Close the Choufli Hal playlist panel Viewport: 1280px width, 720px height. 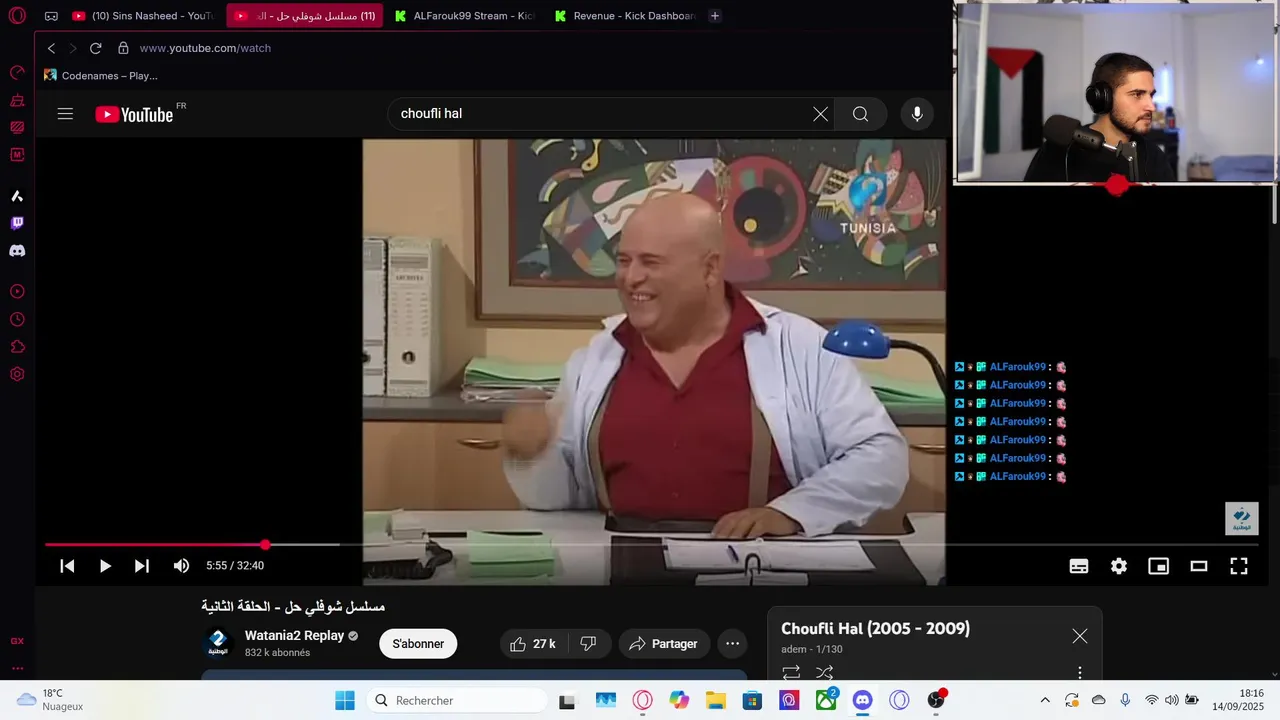[1080, 636]
